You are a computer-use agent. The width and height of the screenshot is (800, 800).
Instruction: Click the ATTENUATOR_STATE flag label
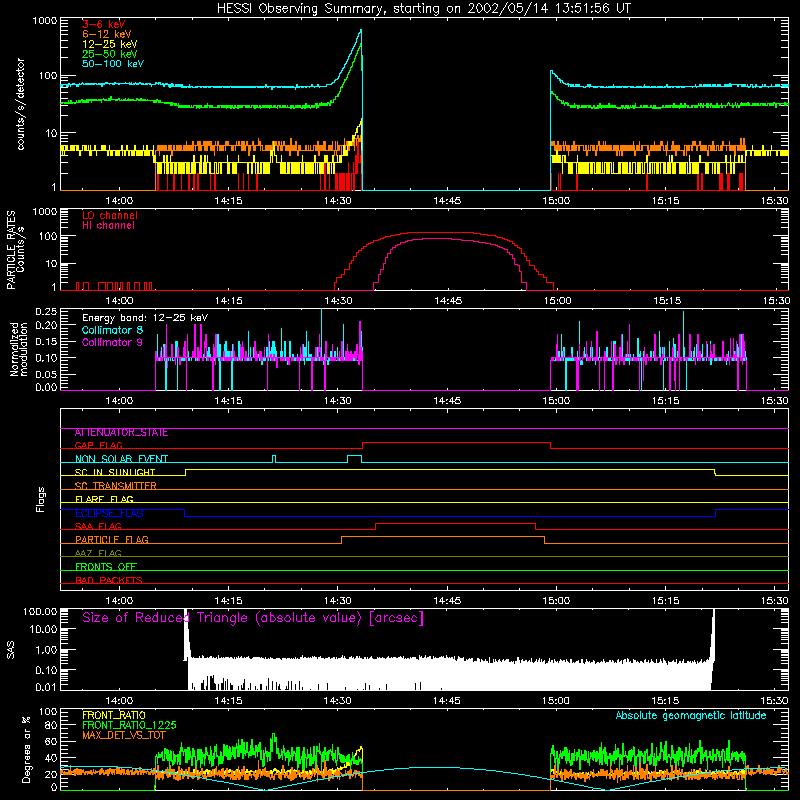tap(121, 433)
